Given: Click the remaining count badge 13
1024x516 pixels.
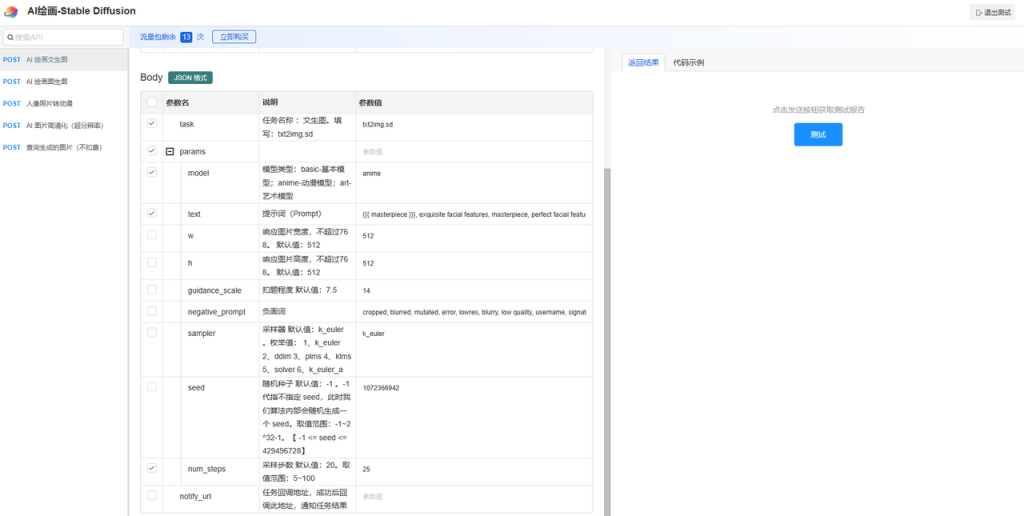Looking at the screenshot, I should pos(186,37).
